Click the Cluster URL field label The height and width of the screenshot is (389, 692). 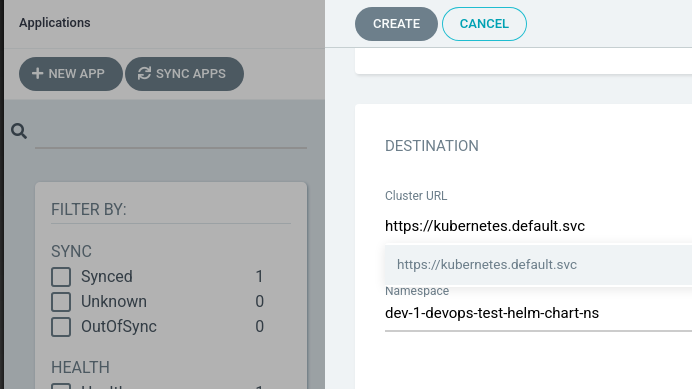(416, 196)
